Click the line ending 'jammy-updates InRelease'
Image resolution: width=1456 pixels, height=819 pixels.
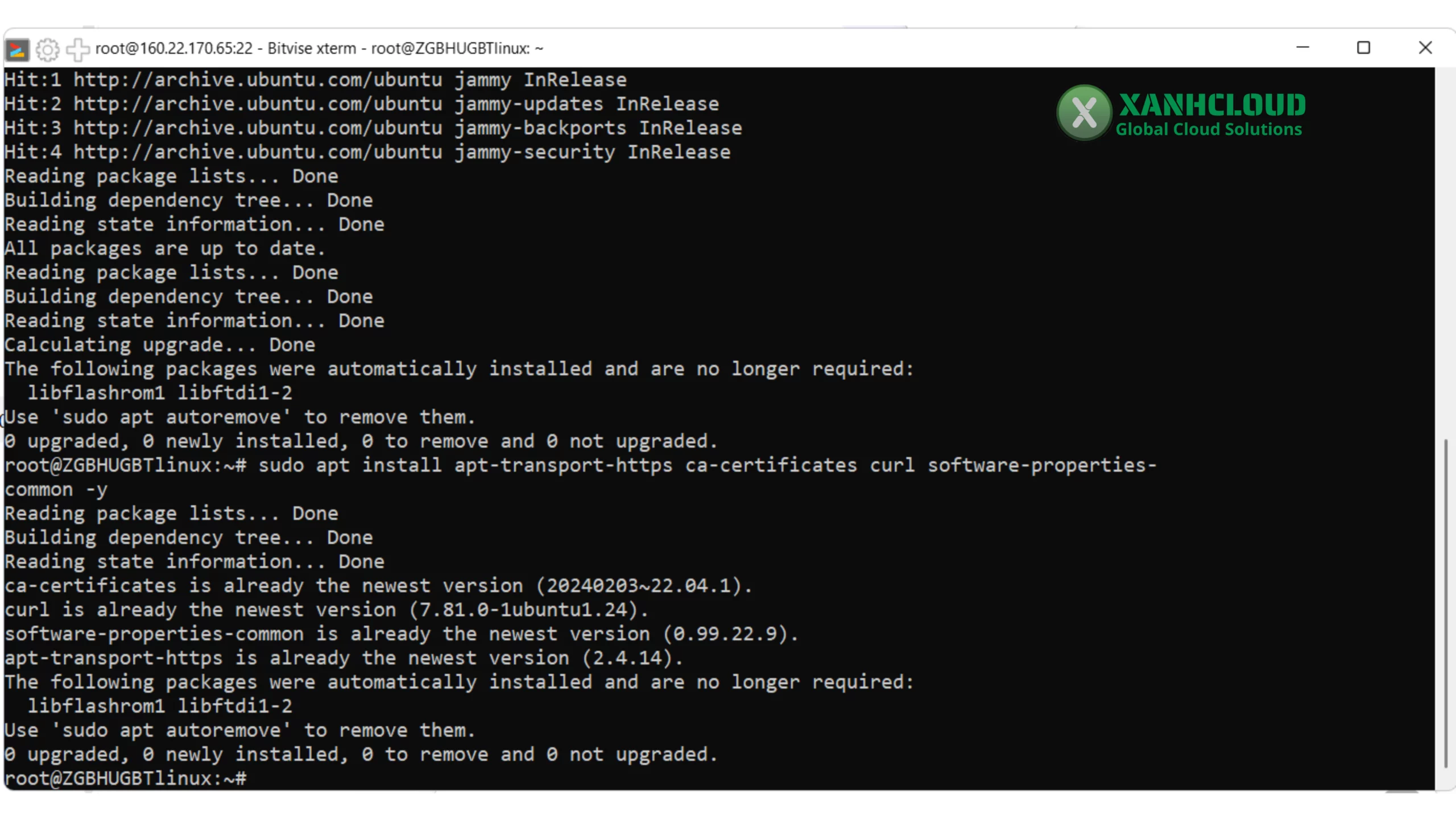362,104
